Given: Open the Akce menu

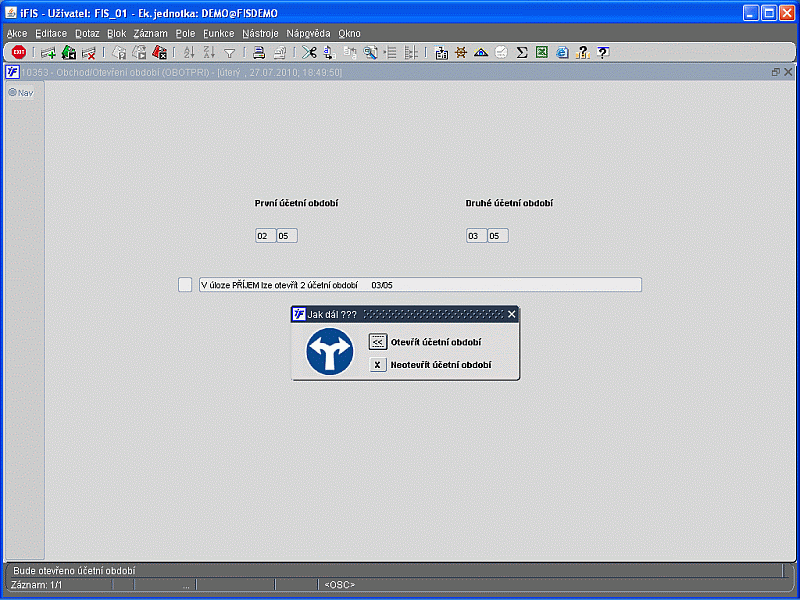Looking at the screenshot, I should coord(17,33).
